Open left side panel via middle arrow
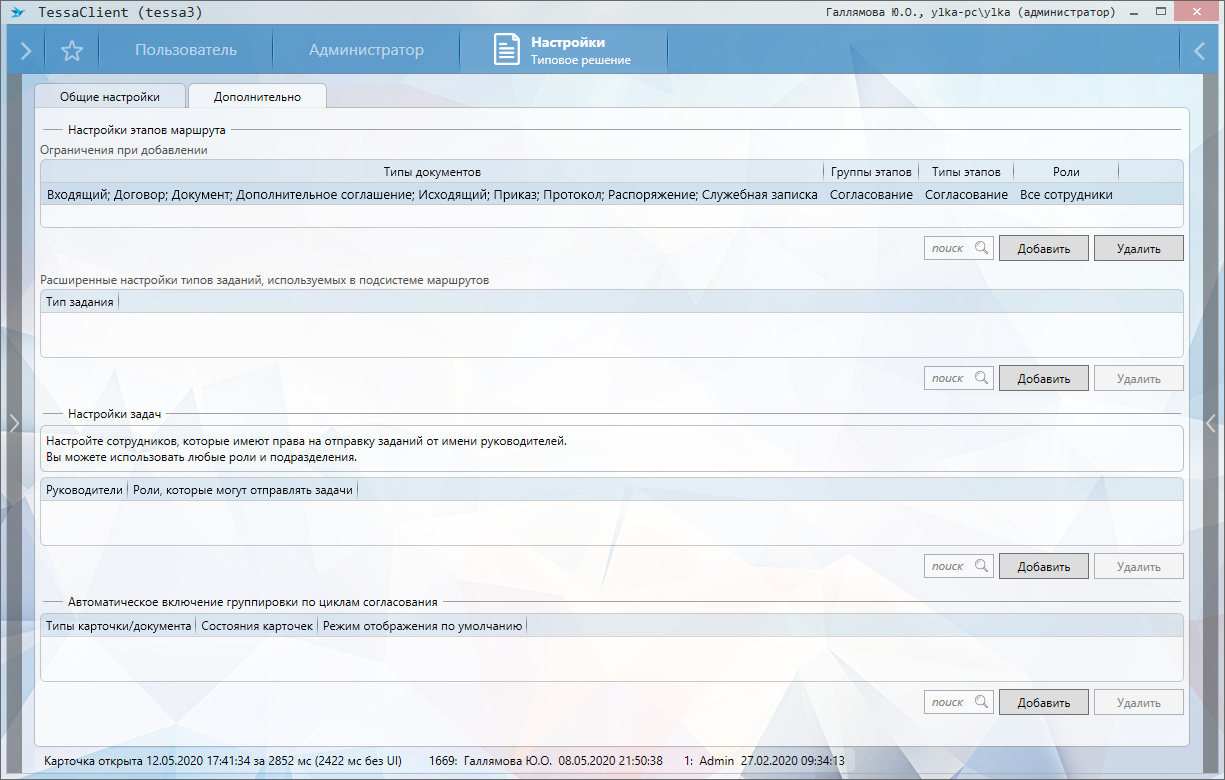 (x=14, y=423)
